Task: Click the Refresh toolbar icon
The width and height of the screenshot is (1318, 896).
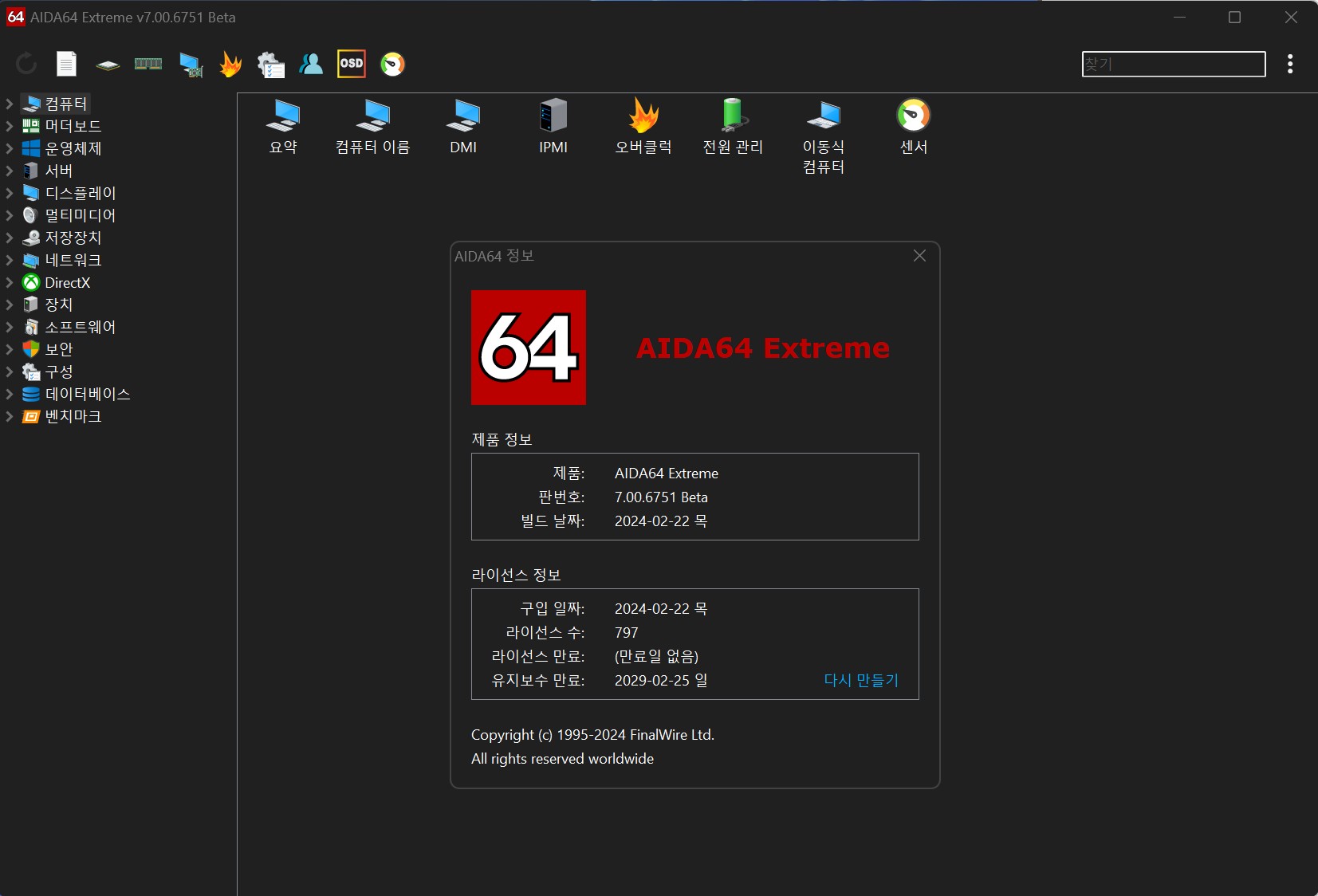Action: coord(26,64)
